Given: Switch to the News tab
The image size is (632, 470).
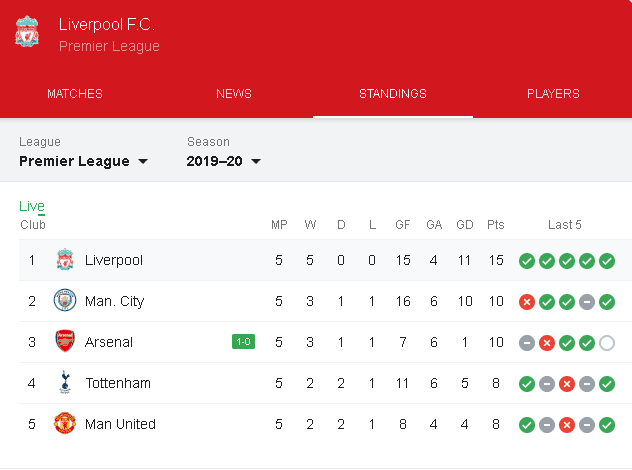Looking at the screenshot, I should (x=234, y=94).
